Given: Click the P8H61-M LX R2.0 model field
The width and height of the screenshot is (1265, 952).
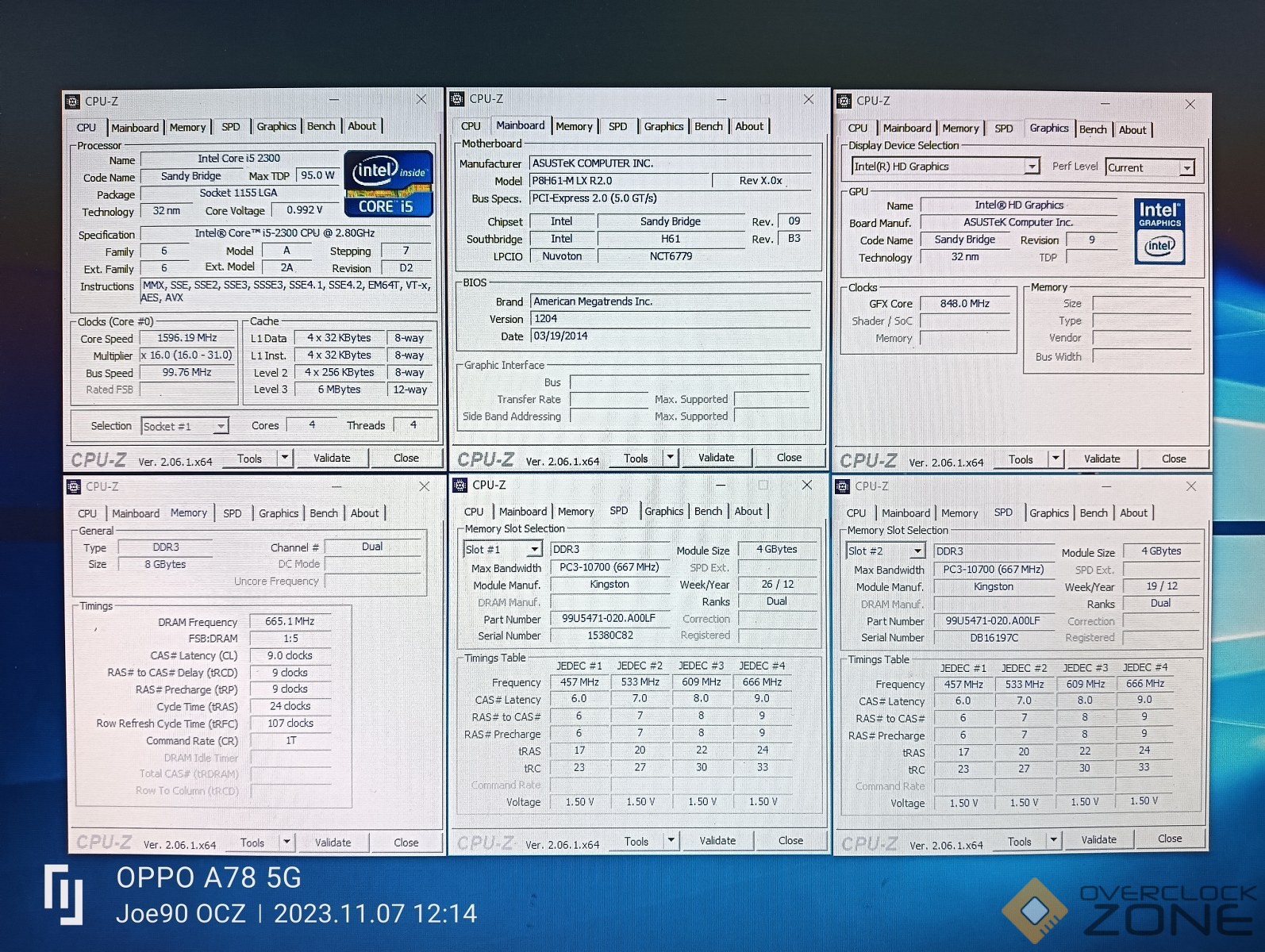Looking at the screenshot, I should pyautogui.click(x=619, y=181).
